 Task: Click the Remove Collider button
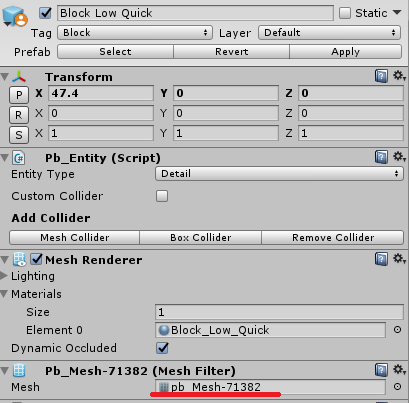click(x=333, y=238)
